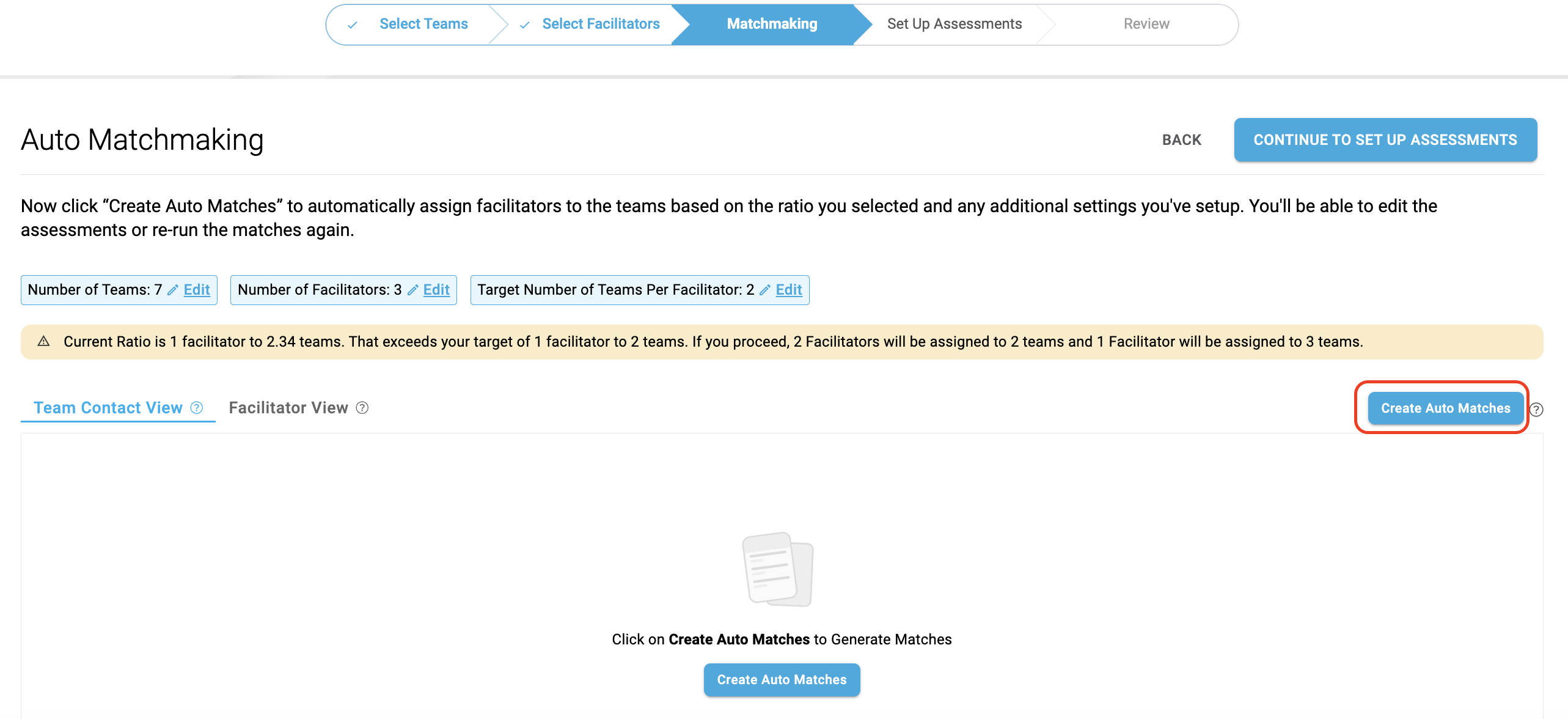Click pencil icon beside Number of Teams

point(173,290)
